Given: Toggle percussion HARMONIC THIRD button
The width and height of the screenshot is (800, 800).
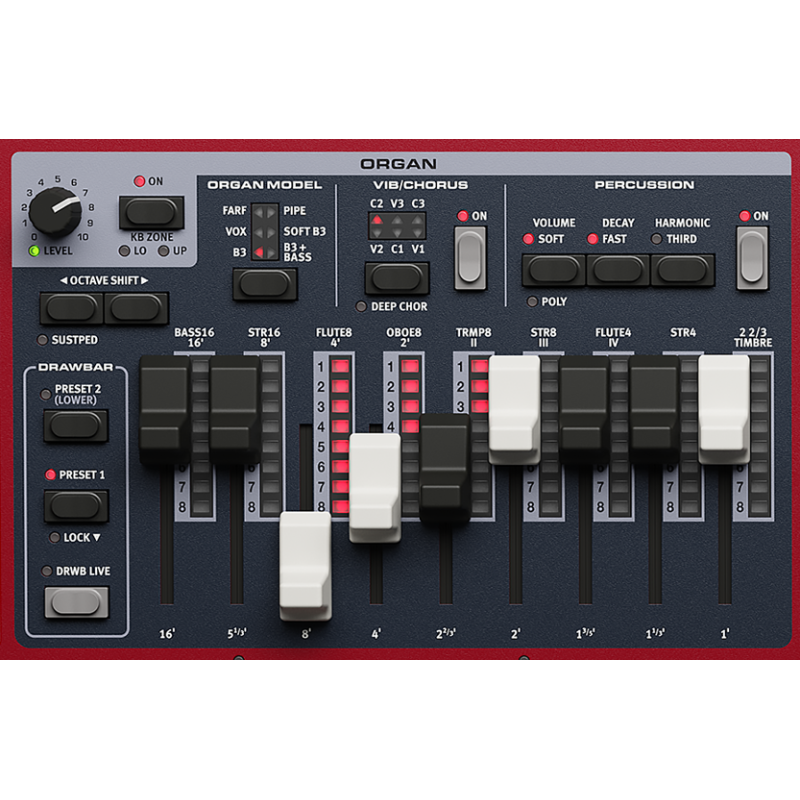Looking at the screenshot, I should [x=683, y=269].
